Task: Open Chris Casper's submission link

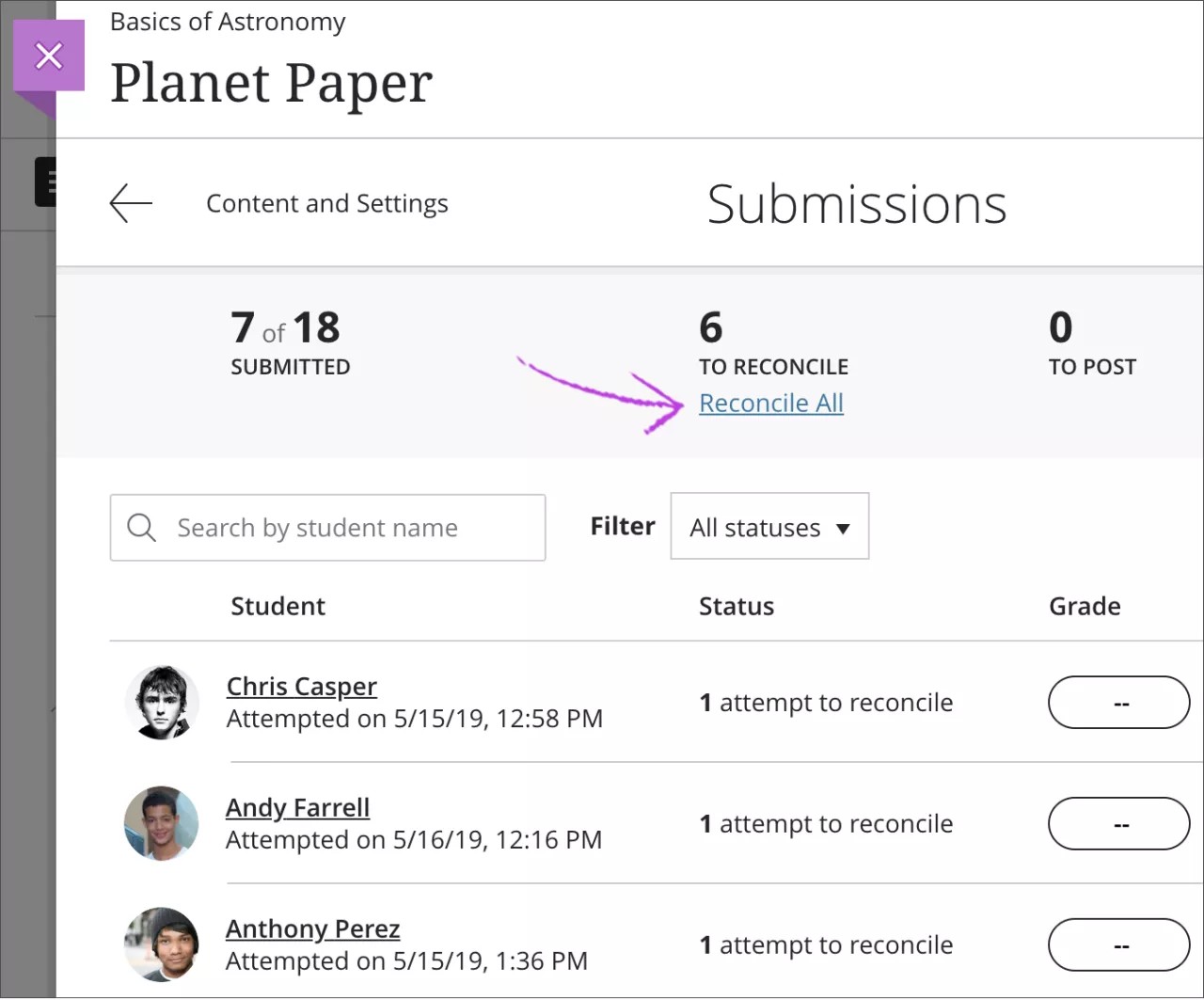Action: pos(301,687)
